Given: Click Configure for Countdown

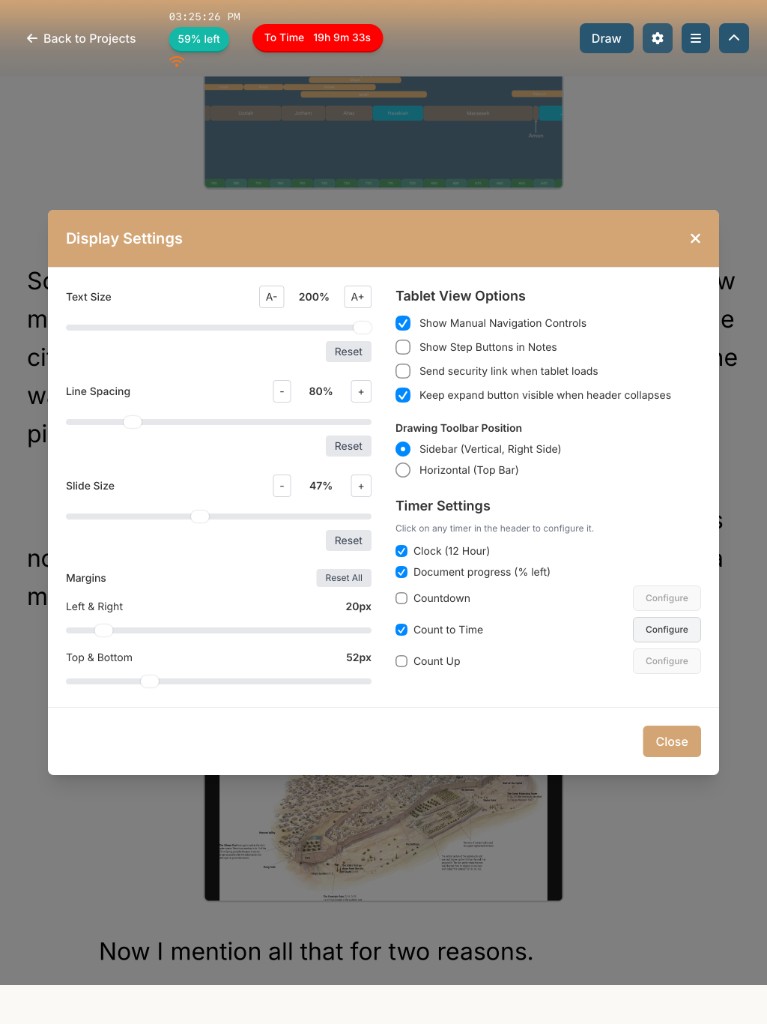Looking at the screenshot, I should click(x=666, y=598).
